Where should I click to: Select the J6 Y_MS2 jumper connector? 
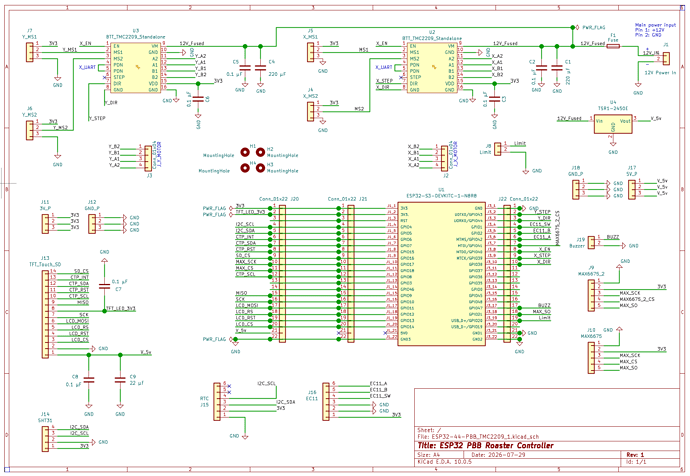point(29,130)
